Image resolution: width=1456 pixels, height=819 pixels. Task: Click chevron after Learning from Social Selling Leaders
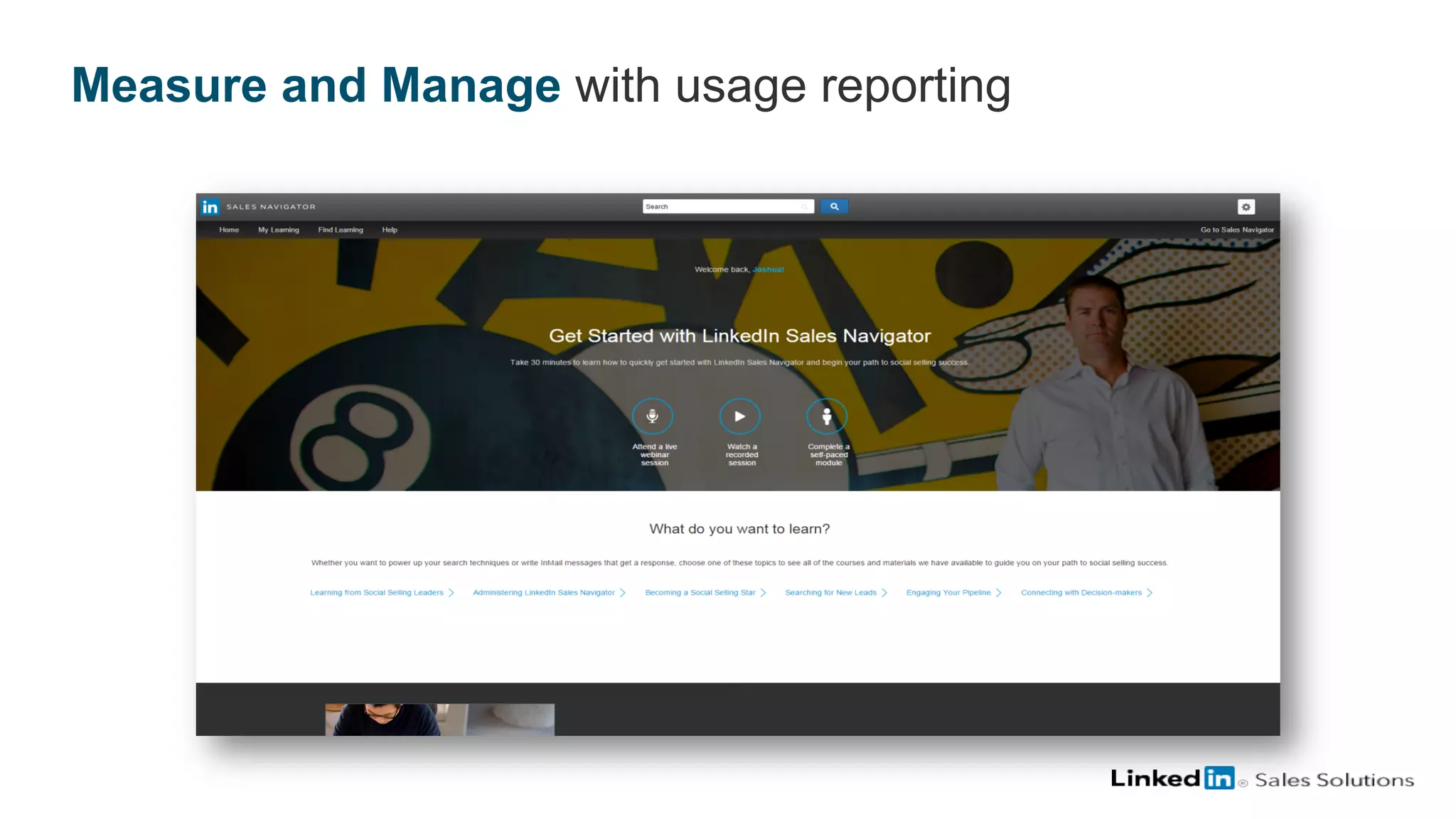[451, 592]
